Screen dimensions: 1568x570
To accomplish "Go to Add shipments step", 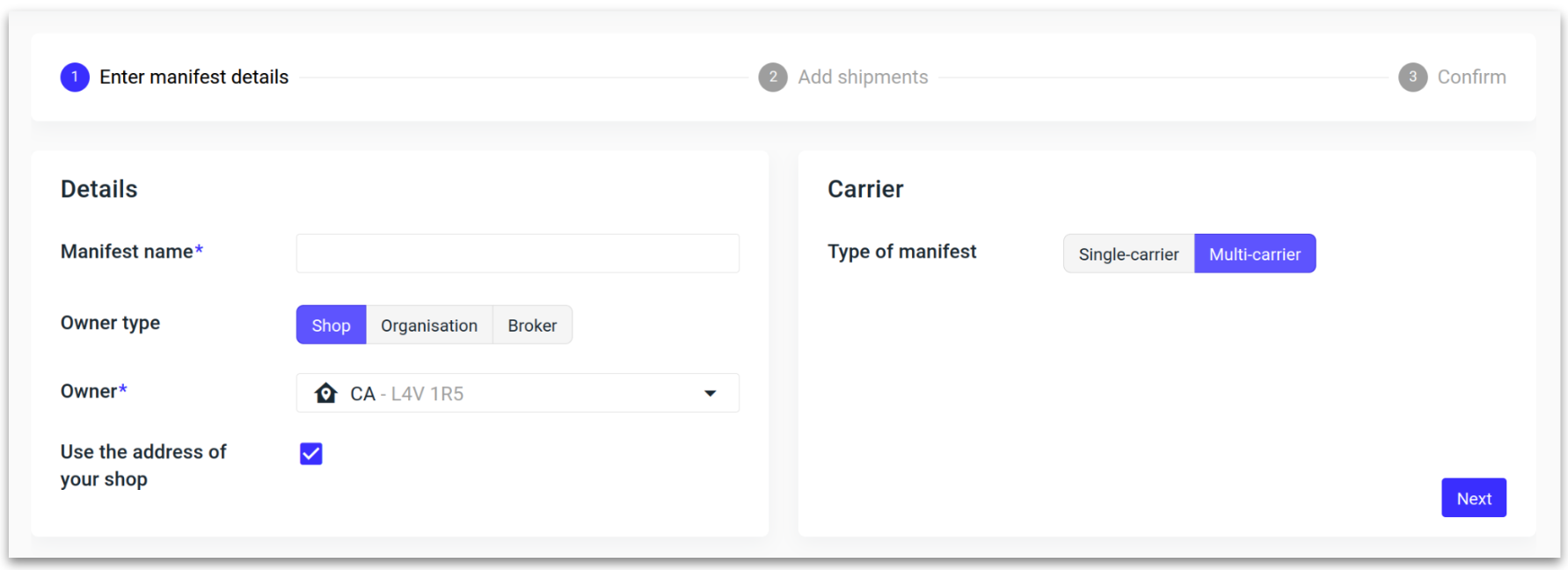I will 863,77.
